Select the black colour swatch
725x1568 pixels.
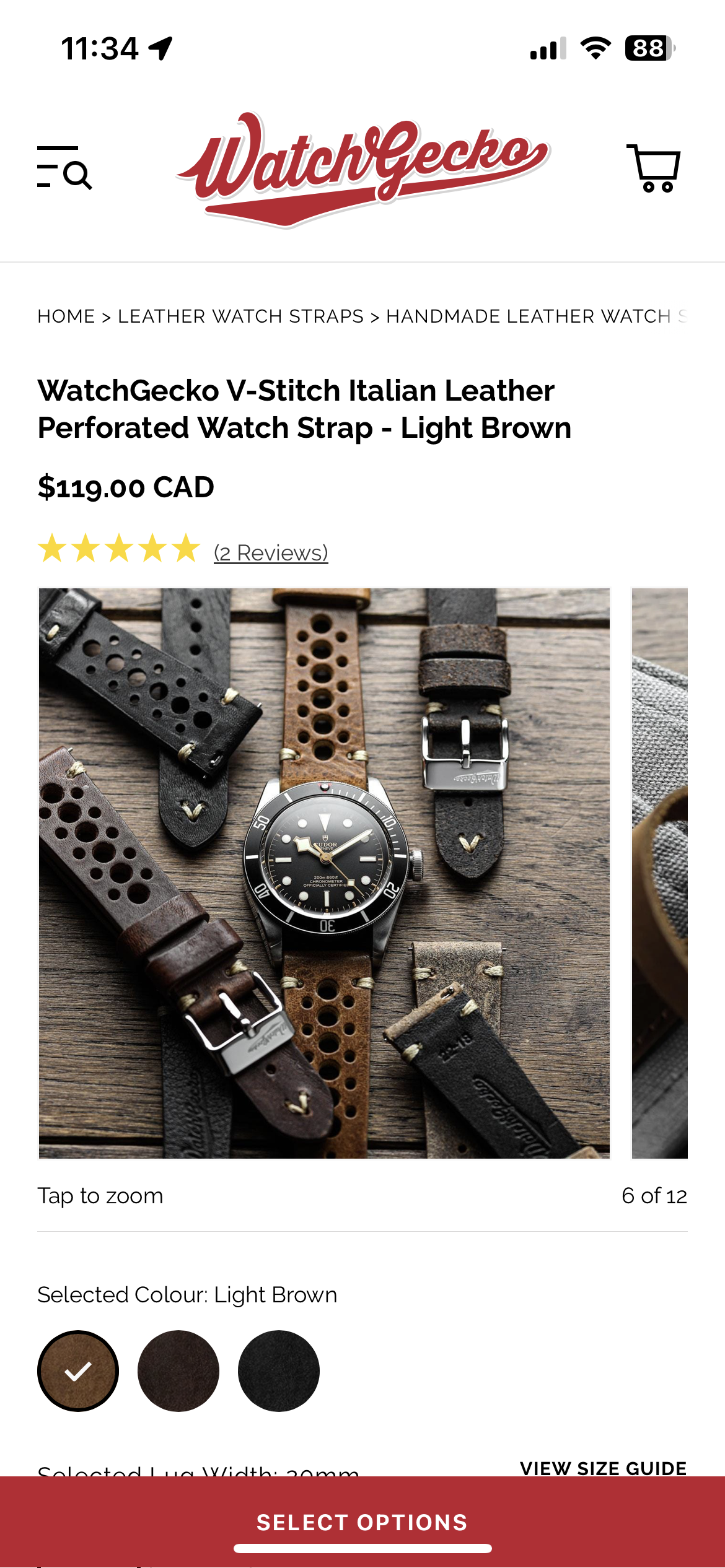[279, 1371]
